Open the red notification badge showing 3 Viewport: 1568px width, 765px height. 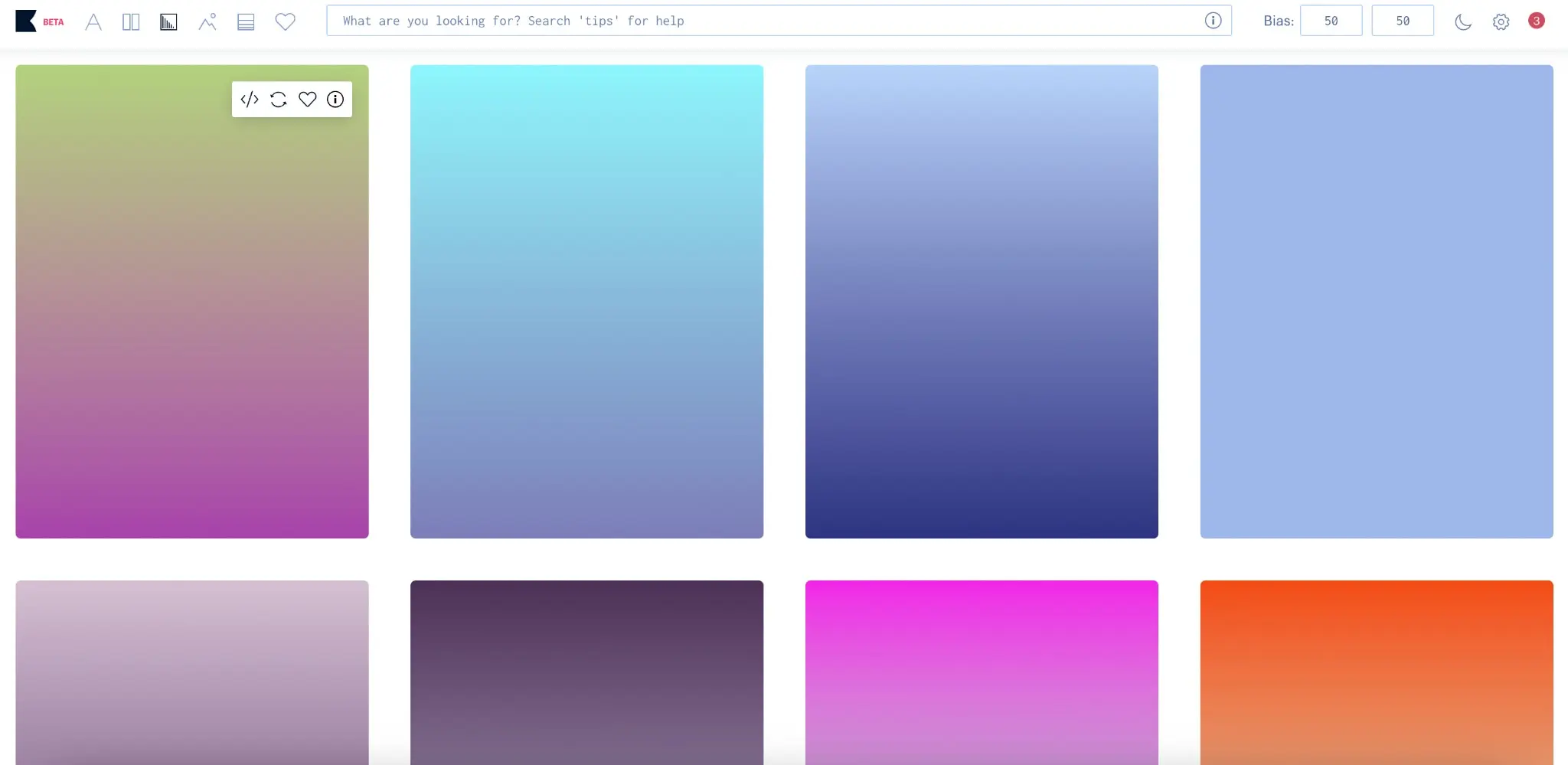1537,21
